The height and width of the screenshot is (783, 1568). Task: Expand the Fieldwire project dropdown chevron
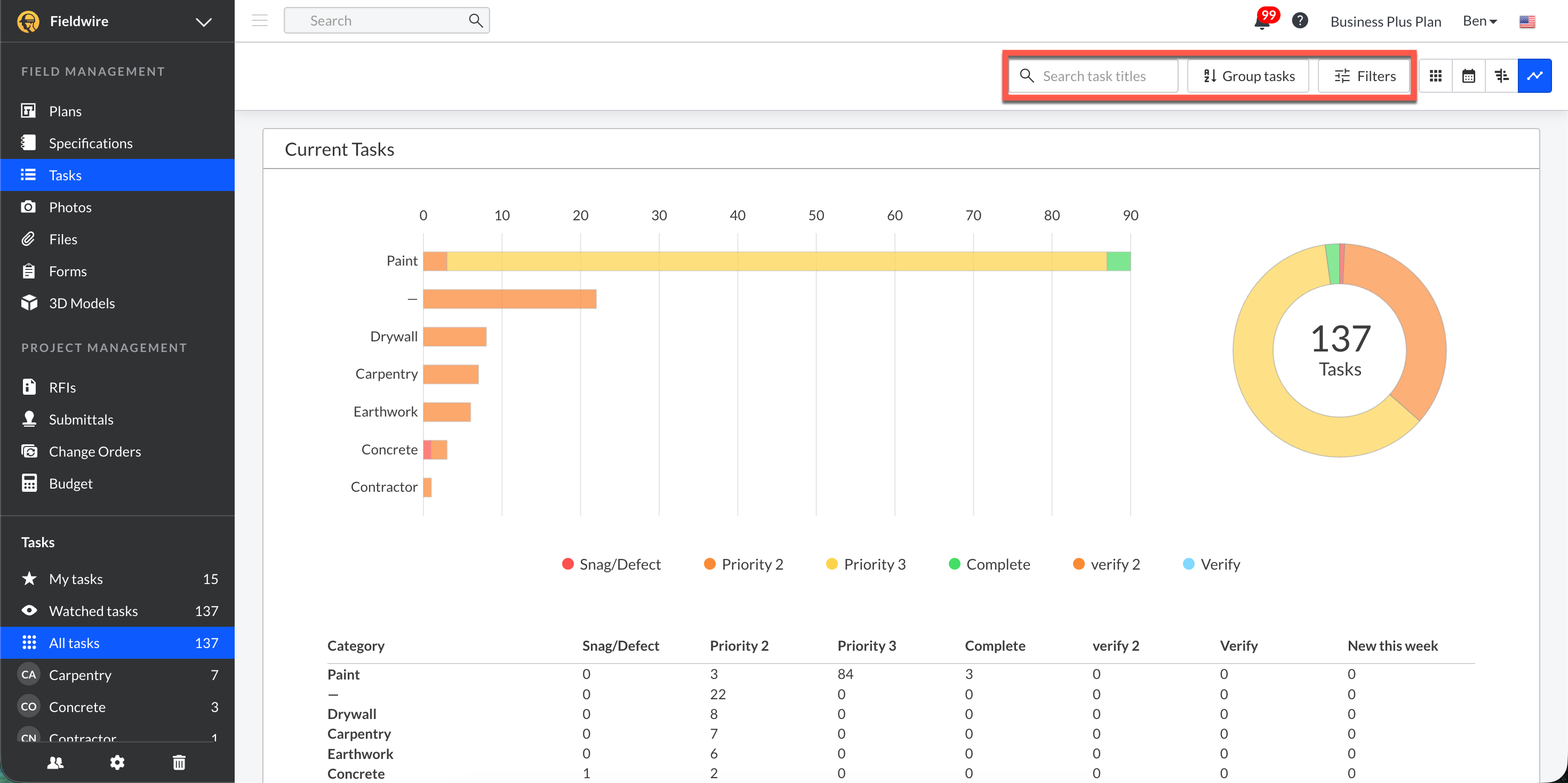(203, 22)
